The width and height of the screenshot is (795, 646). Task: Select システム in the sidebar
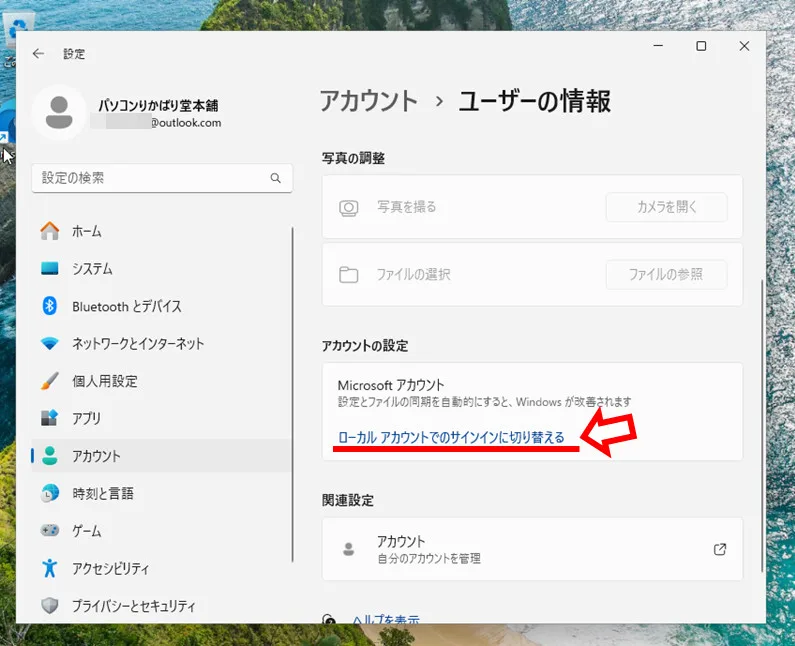tap(162, 268)
